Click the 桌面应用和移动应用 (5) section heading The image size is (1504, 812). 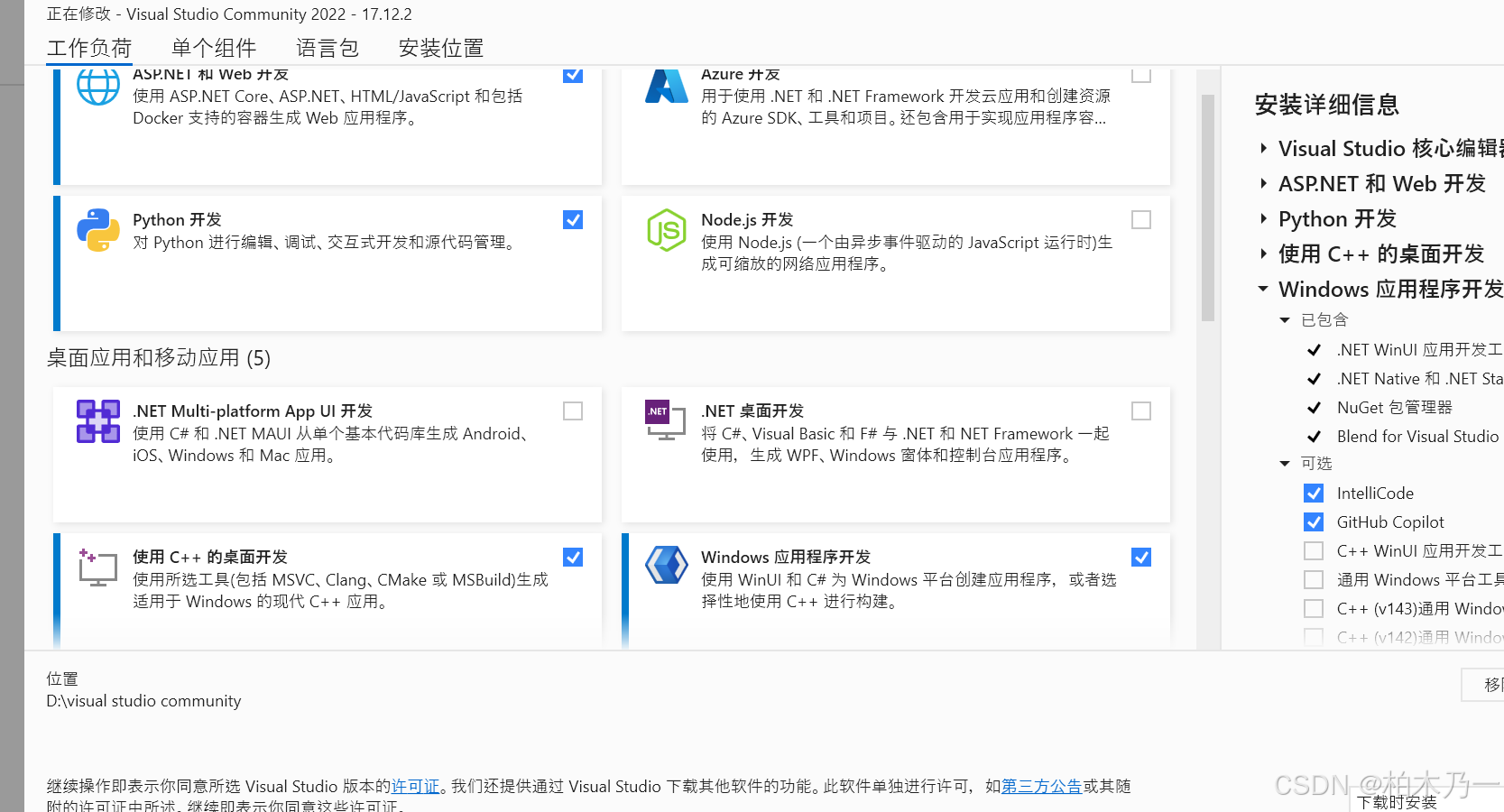point(159,358)
